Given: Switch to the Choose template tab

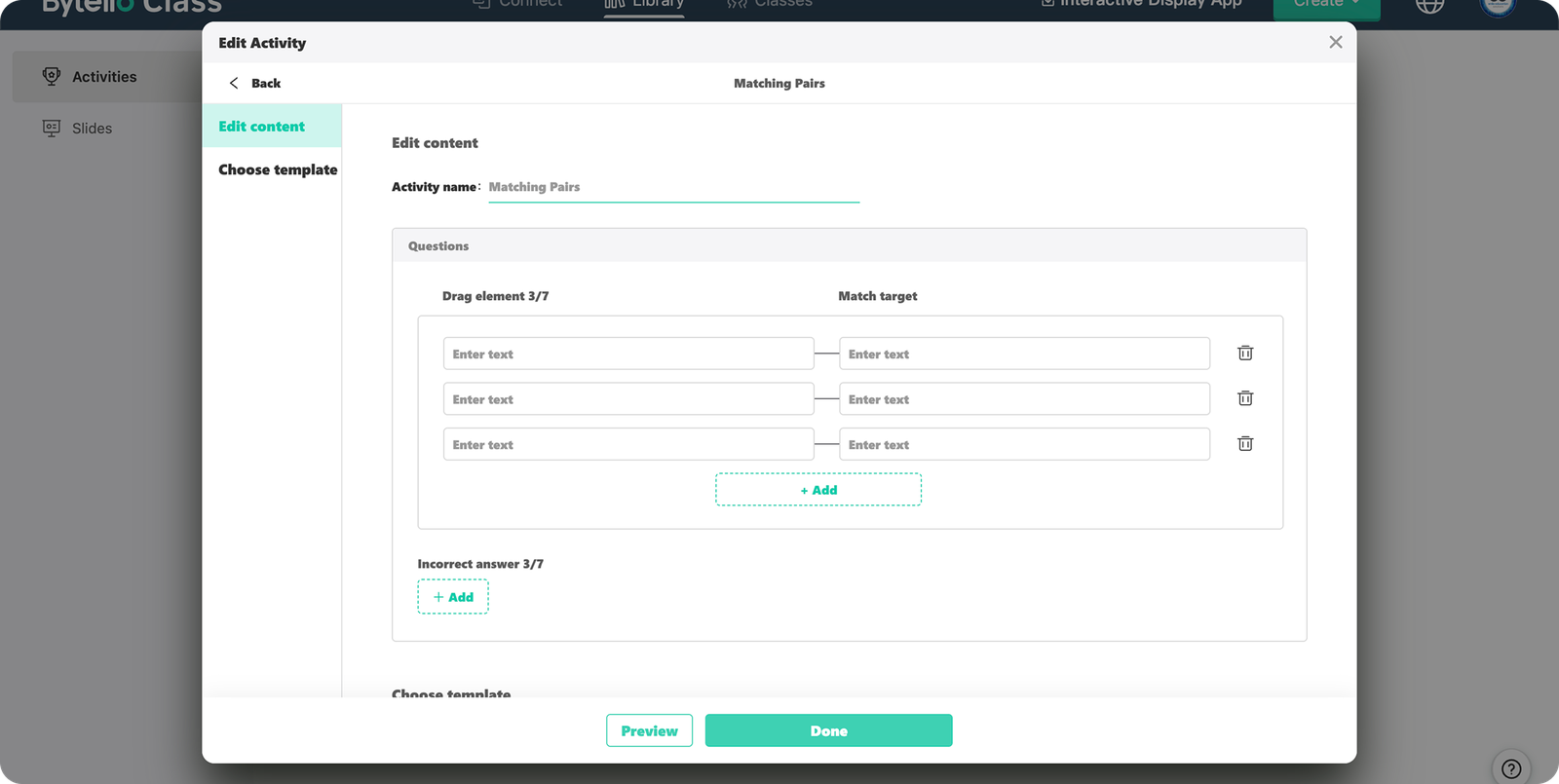Looking at the screenshot, I should pyautogui.click(x=278, y=169).
